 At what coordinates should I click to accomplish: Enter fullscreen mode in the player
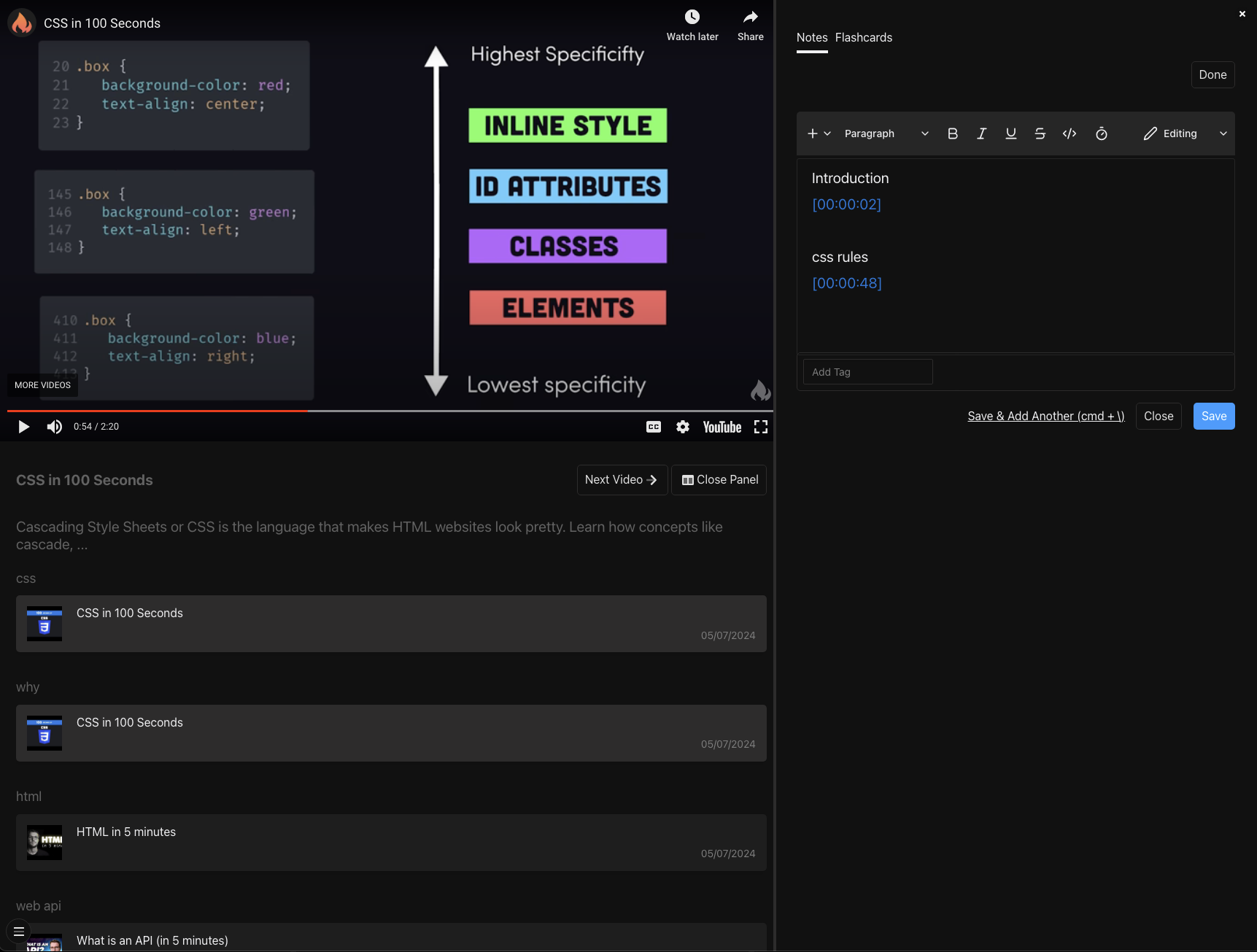tap(761, 427)
